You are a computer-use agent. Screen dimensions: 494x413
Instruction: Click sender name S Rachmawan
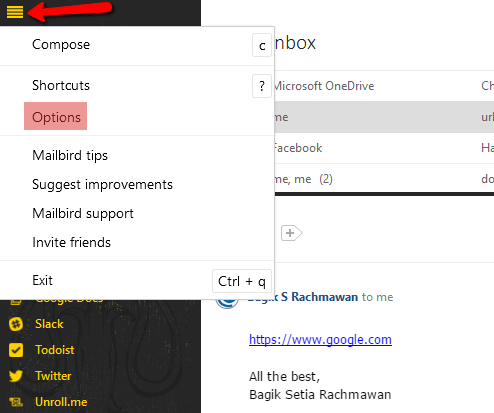click(319, 297)
